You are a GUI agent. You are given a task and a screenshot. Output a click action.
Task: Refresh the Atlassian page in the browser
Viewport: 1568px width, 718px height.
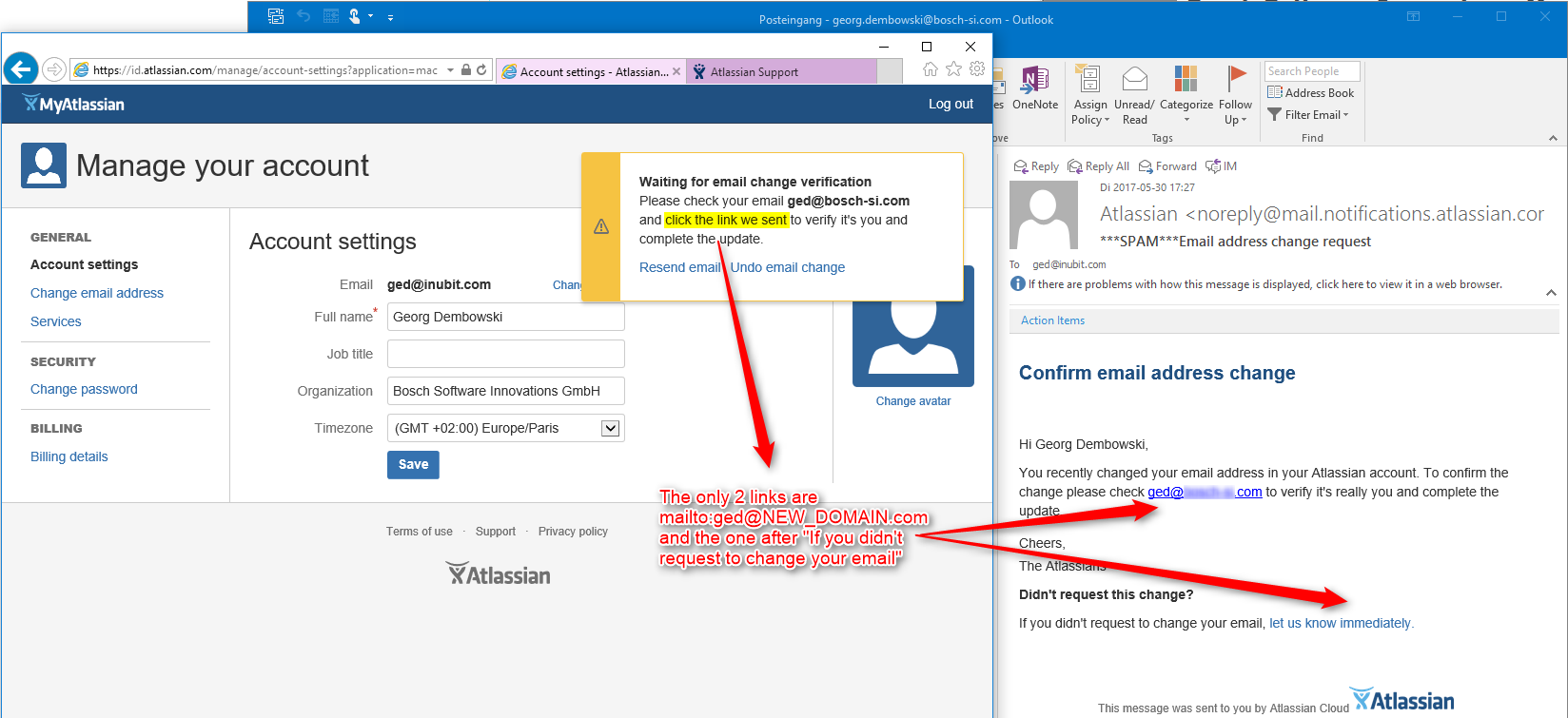click(x=481, y=69)
